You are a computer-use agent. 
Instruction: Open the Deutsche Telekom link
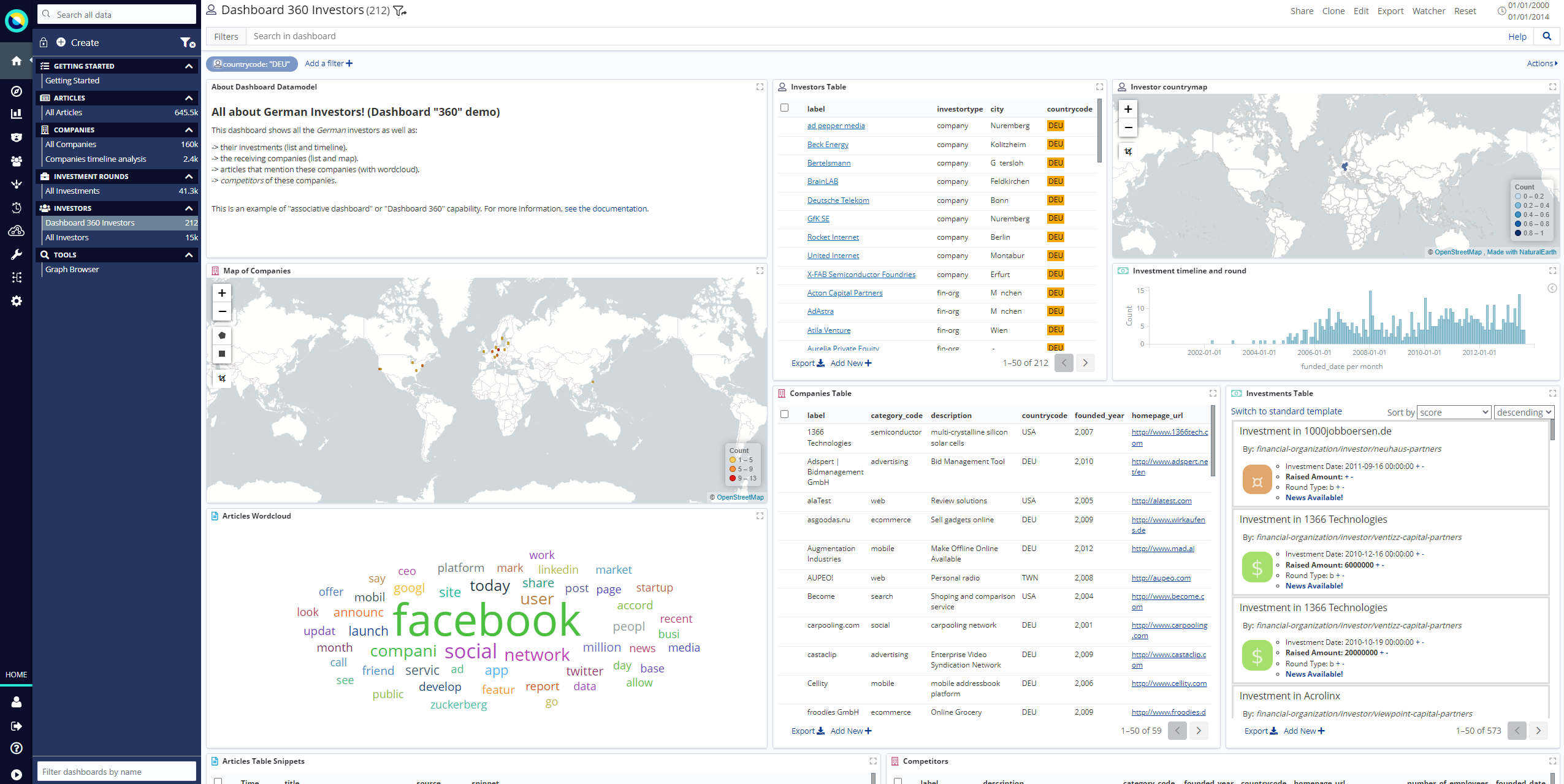[838, 200]
